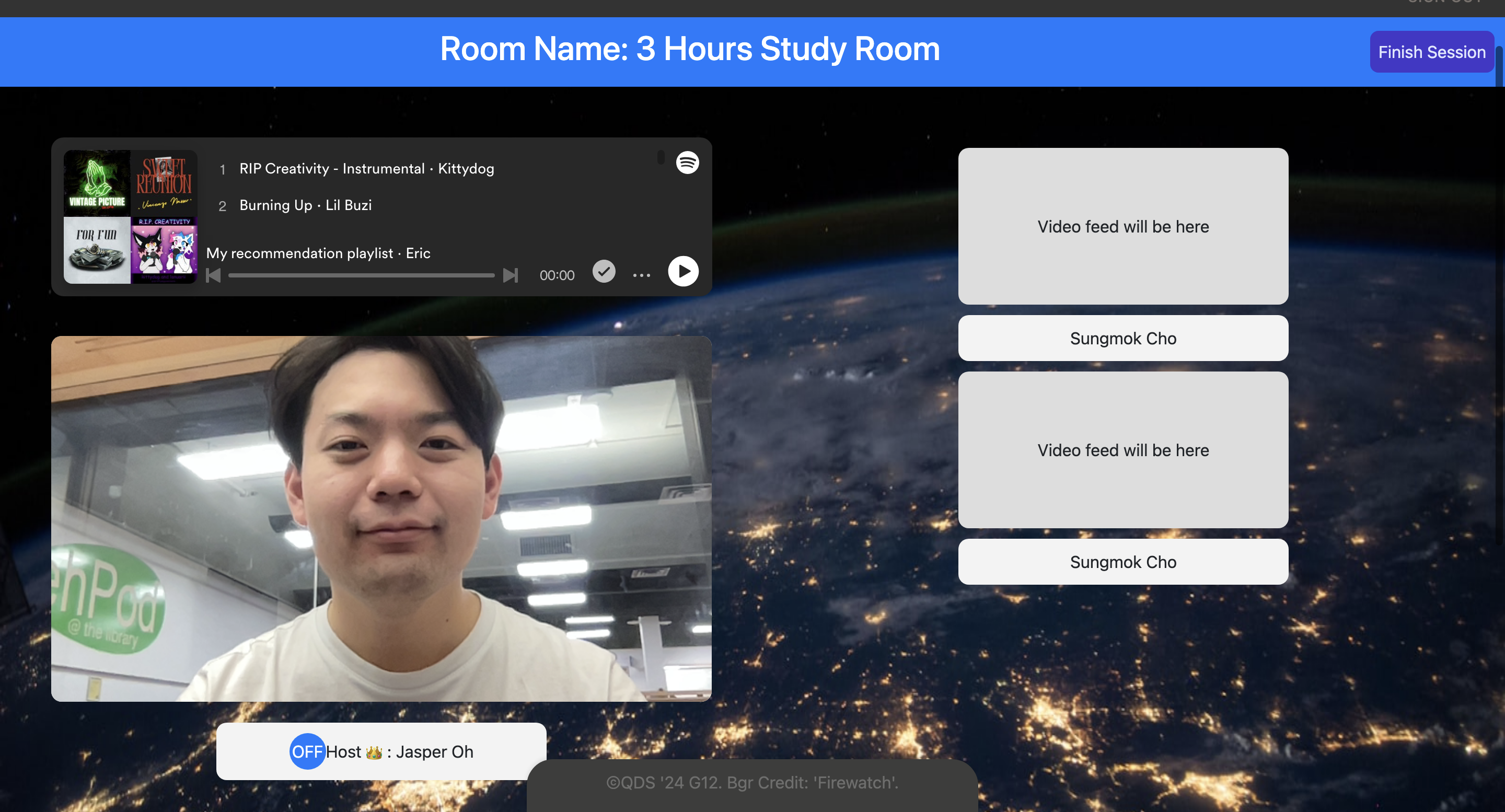Viewport: 1505px width, 812px height.
Task: Click the Spotify track progress bar
Action: [361, 275]
